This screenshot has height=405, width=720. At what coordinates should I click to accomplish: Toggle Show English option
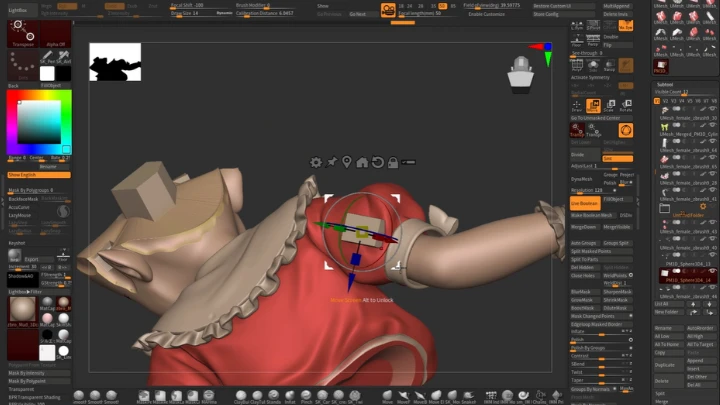tap(39, 175)
